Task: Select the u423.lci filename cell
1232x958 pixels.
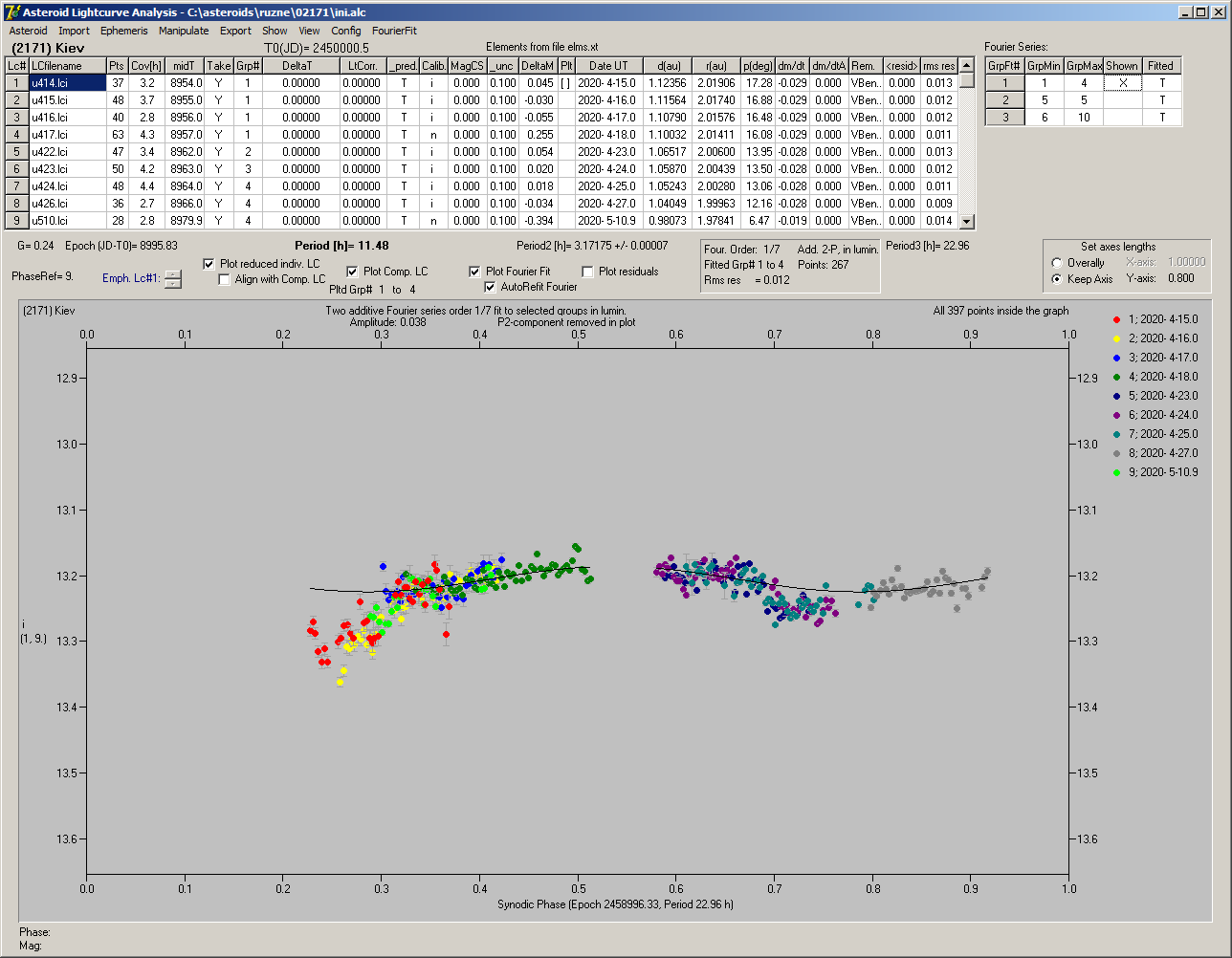Action: point(67,169)
